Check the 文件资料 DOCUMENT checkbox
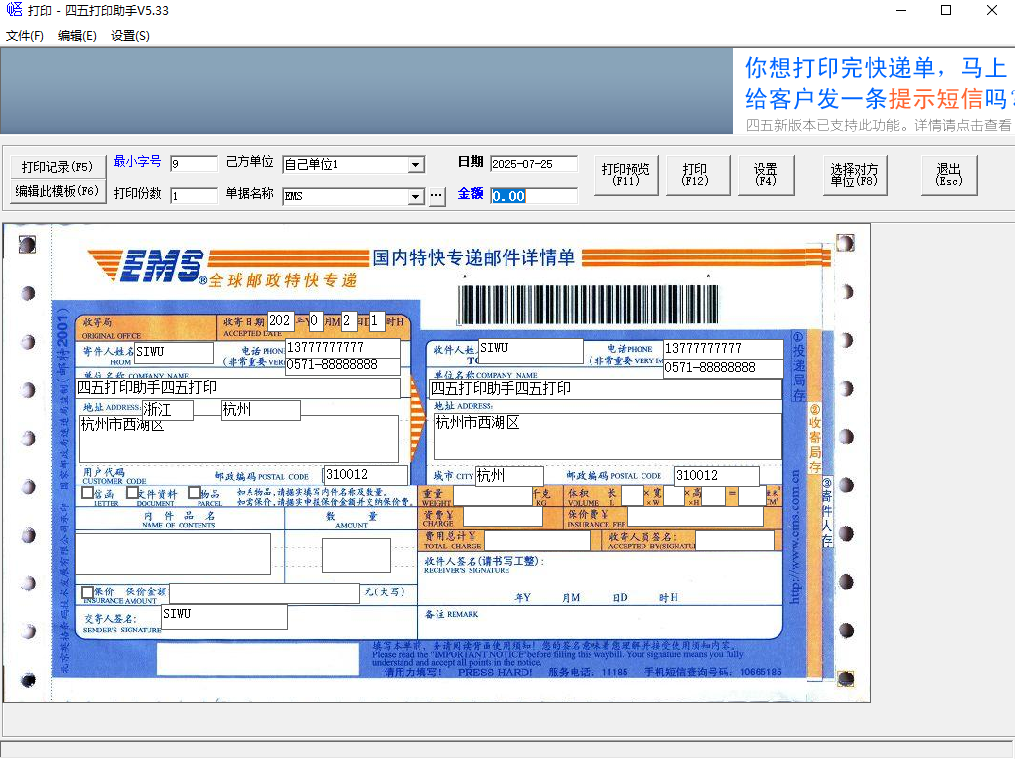Image resolution: width=1015 pixels, height=759 pixels. tap(132, 493)
